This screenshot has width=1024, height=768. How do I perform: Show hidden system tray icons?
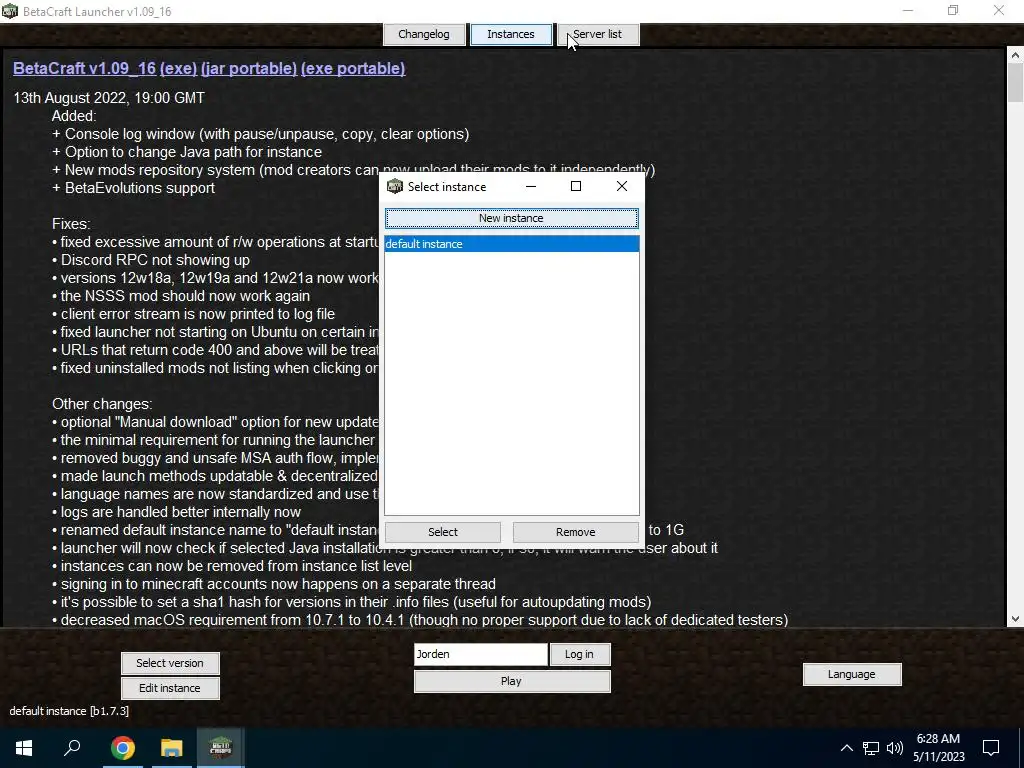click(846, 748)
